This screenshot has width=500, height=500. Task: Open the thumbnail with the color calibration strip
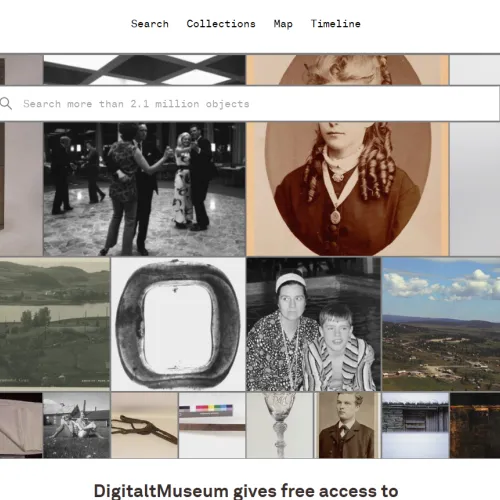[212, 425]
